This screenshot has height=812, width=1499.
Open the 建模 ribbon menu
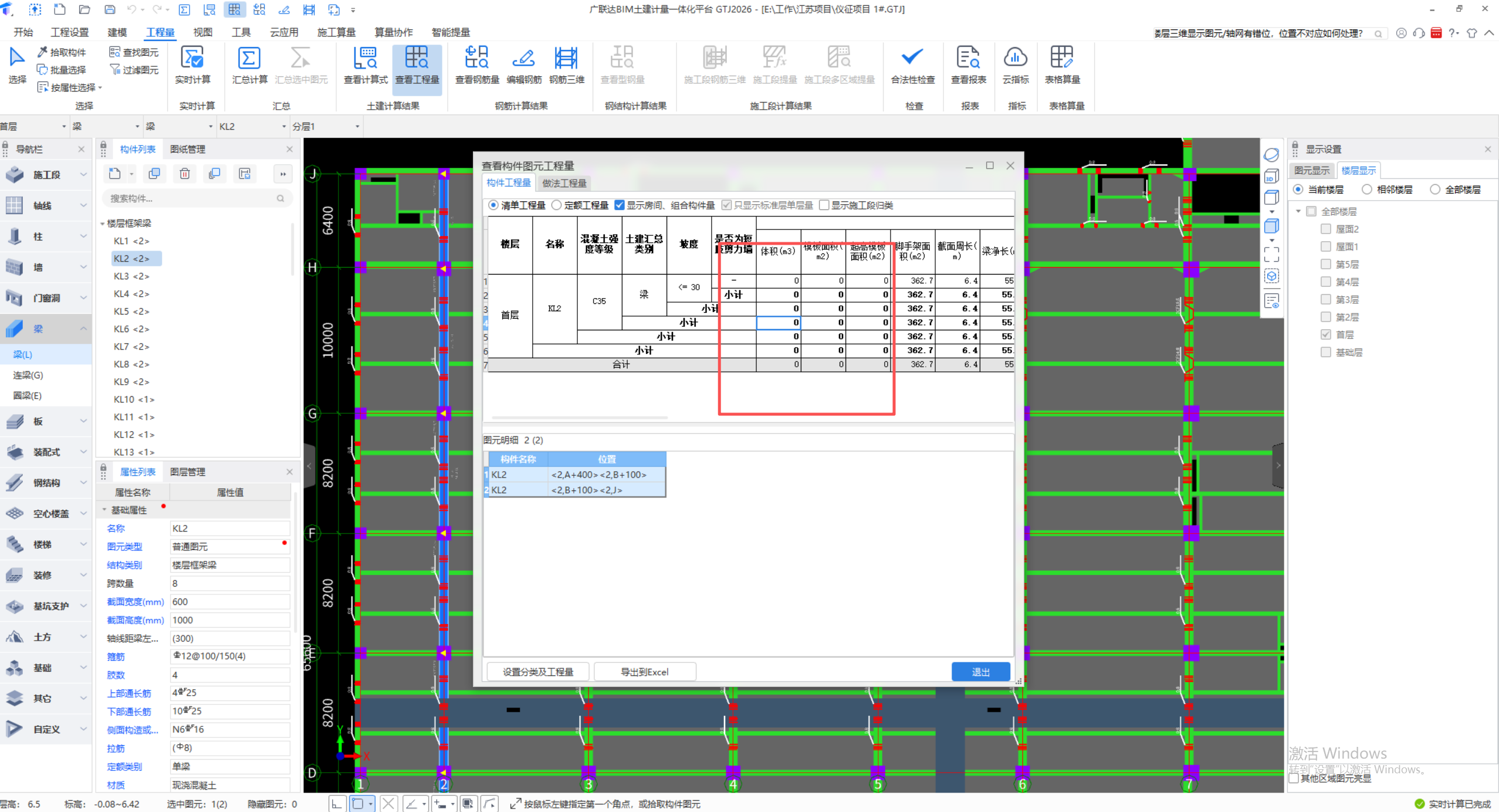point(117,32)
